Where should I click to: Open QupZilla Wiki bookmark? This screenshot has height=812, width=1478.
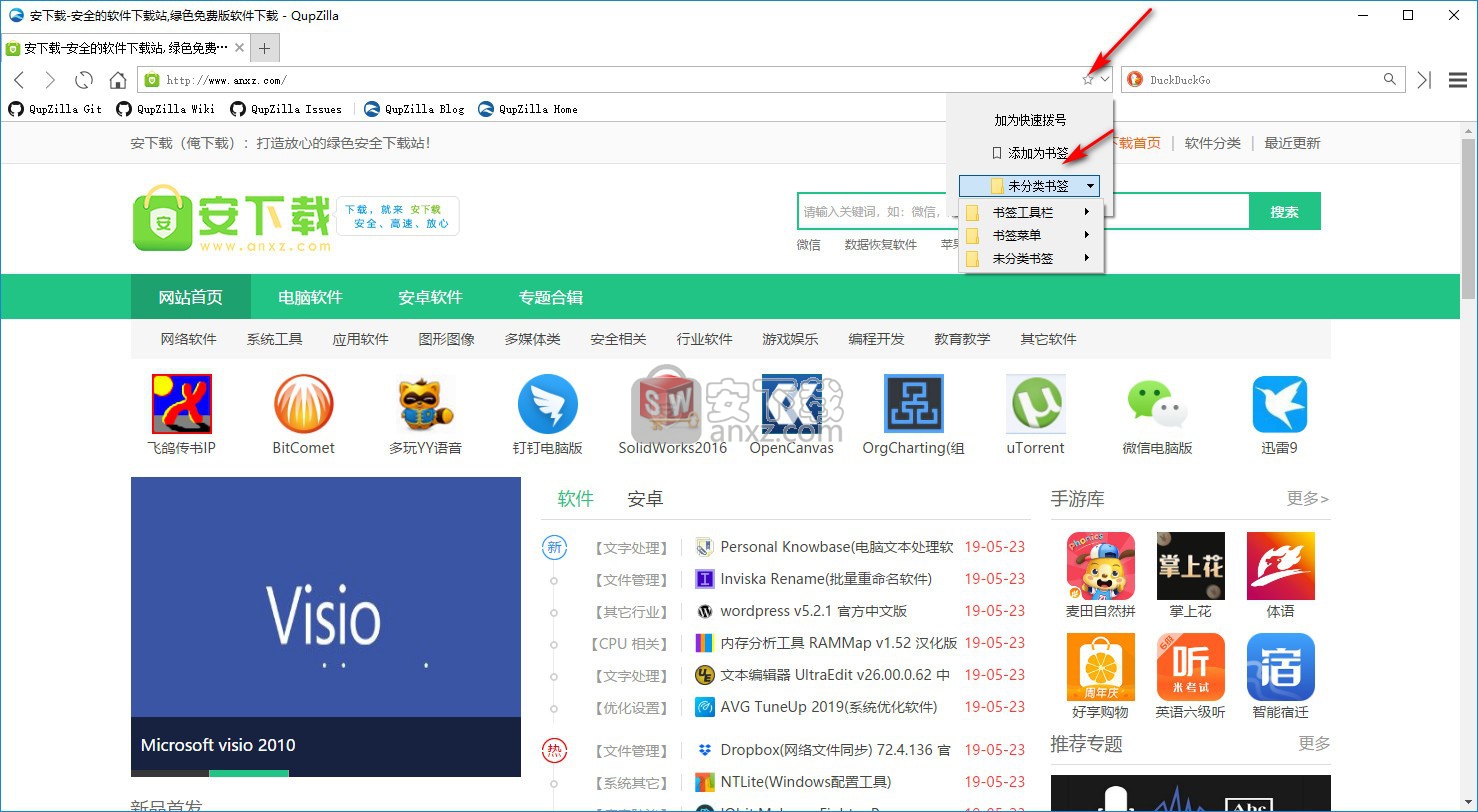click(x=165, y=109)
